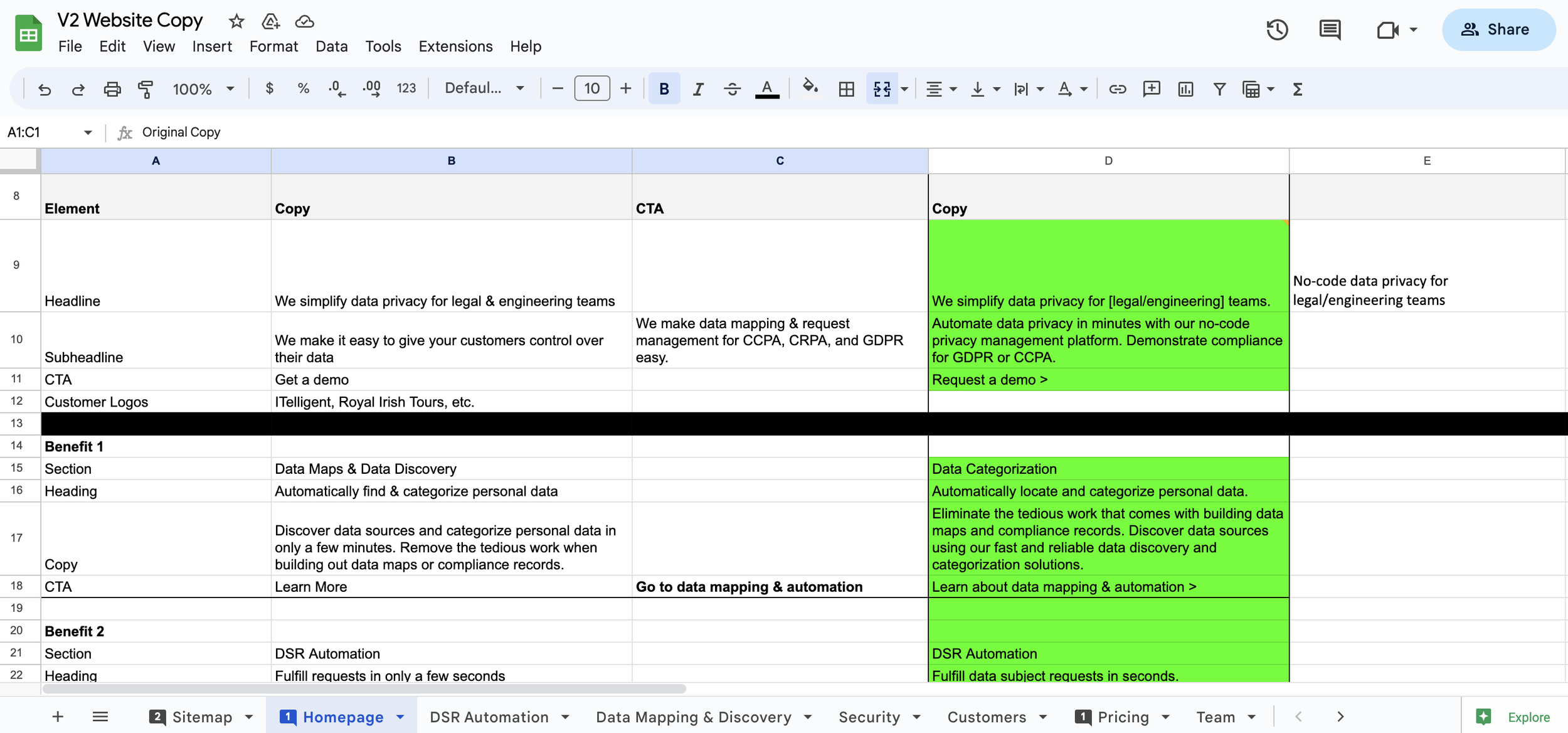Open the font family dropdown
This screenshot has height=733, width=1568.
484,88
